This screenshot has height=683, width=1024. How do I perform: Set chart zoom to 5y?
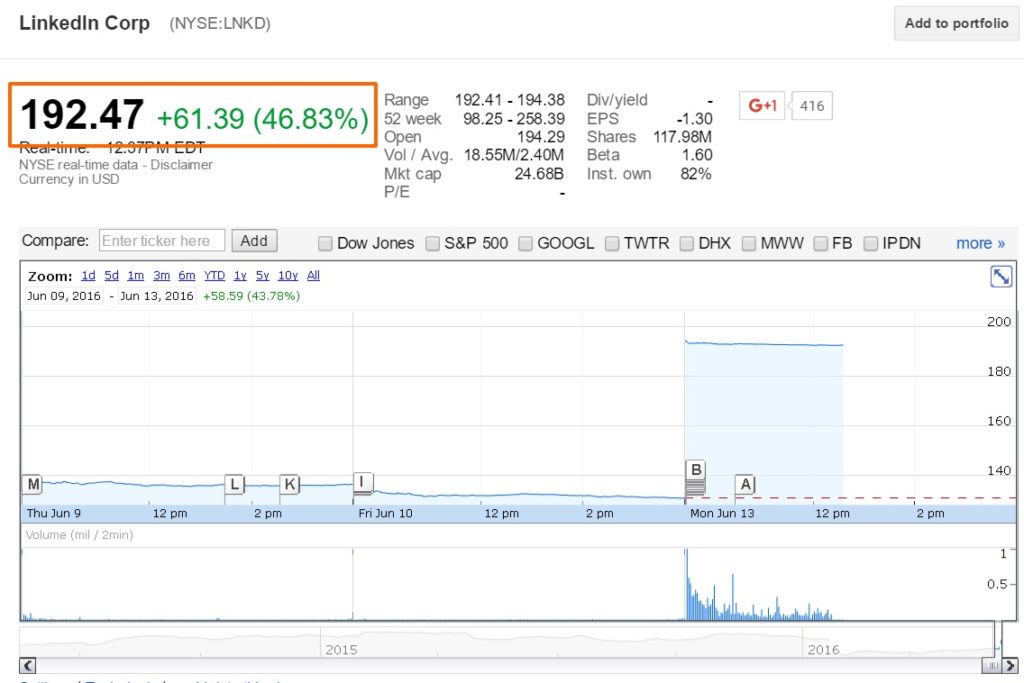click(x=263, y=276)
